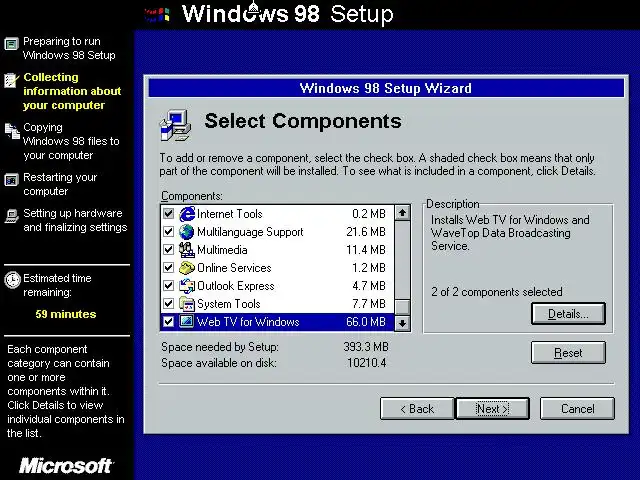This screenshot has height=480, width=640.
Task: Go back with the Back button
Action: [x=417, y=409]
